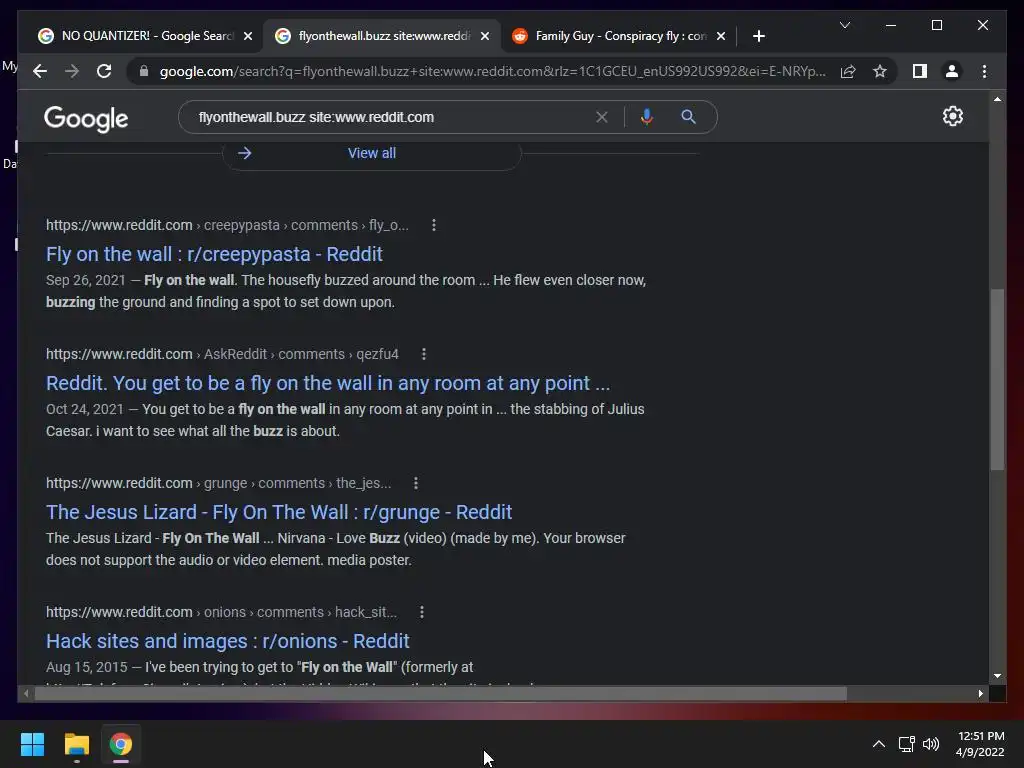Go back using the browser back arrow
1024x768 pixels.
coord(40,71)
